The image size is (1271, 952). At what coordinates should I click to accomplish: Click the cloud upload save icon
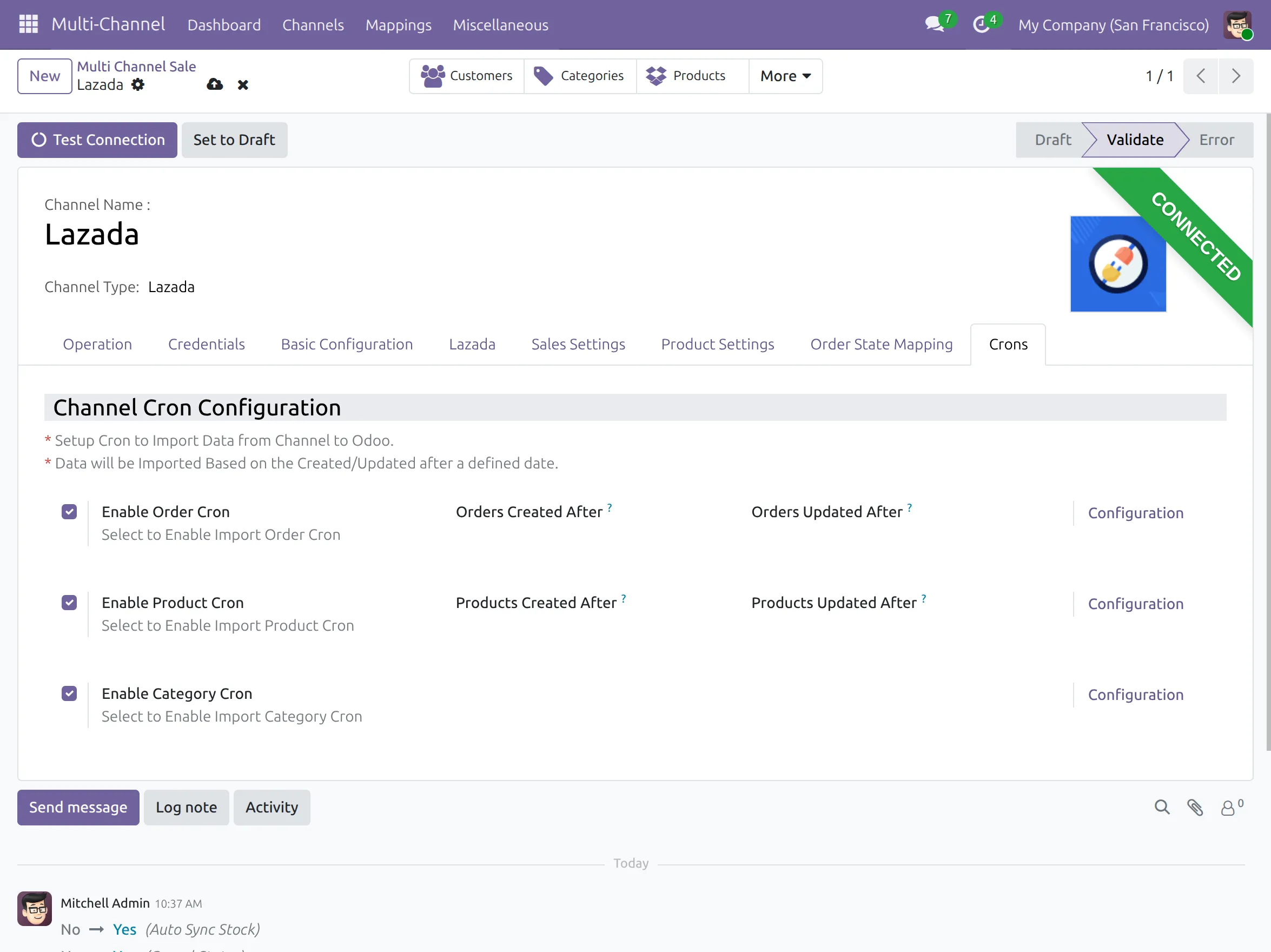[214, 85]
